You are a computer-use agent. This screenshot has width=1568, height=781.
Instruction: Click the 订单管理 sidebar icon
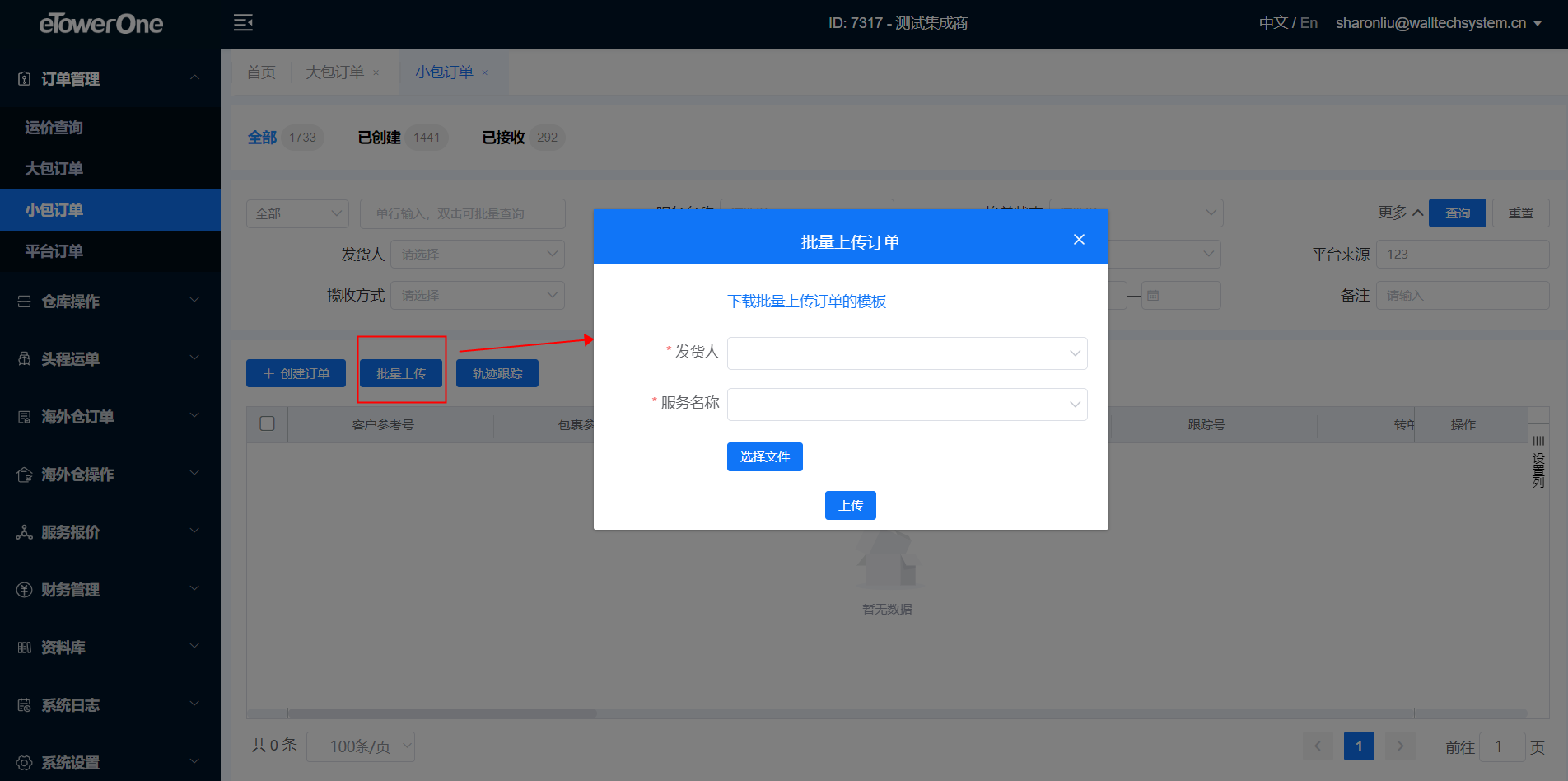click(x=25, y=79)
